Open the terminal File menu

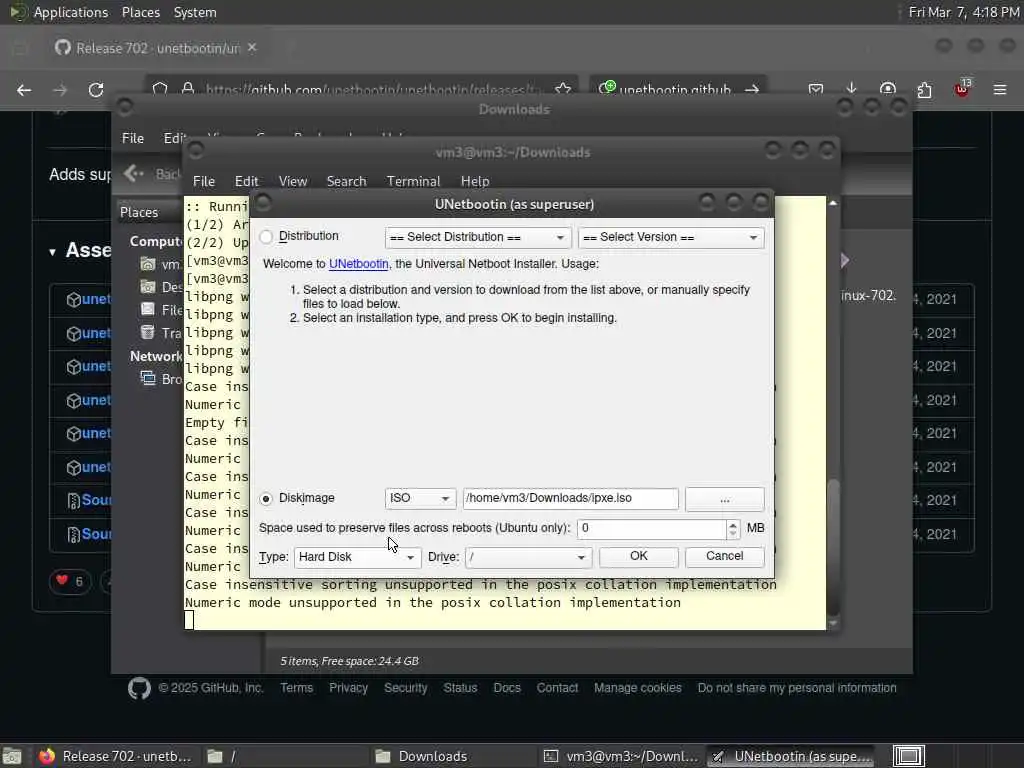coord(204,181)
